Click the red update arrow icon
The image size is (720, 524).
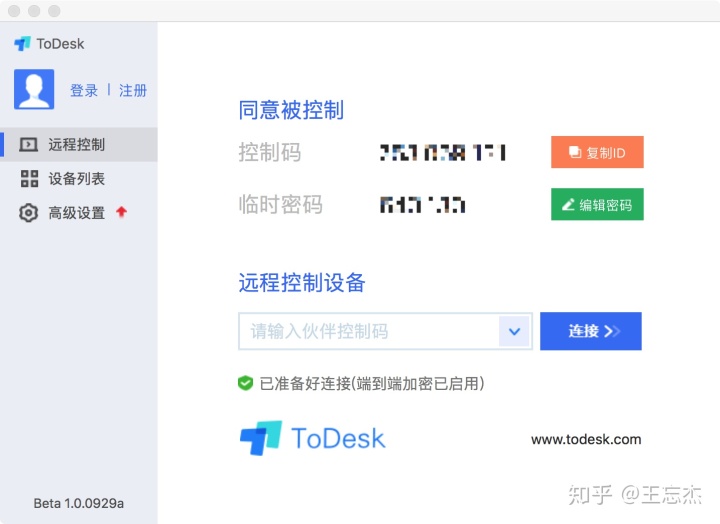(122, 212)
